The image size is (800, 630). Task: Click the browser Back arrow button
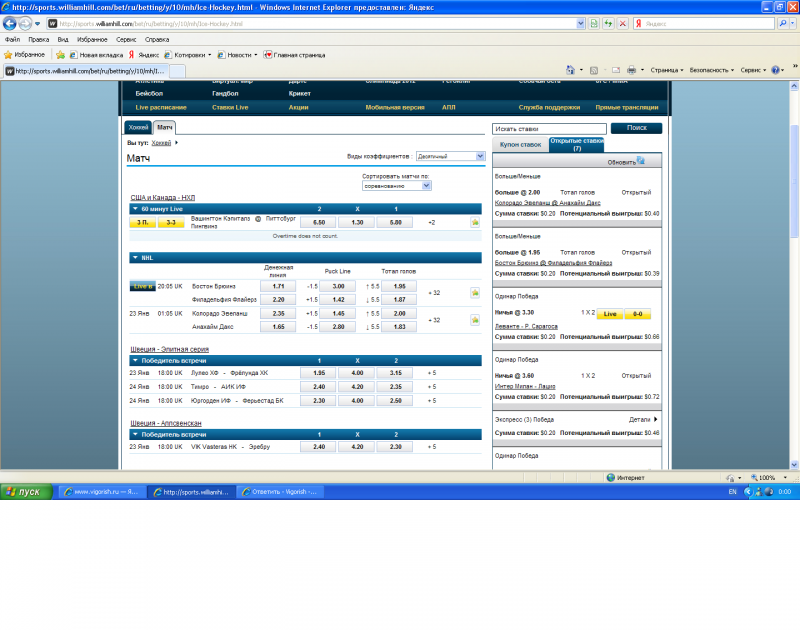pyautogui.click(x=10, y=23)
